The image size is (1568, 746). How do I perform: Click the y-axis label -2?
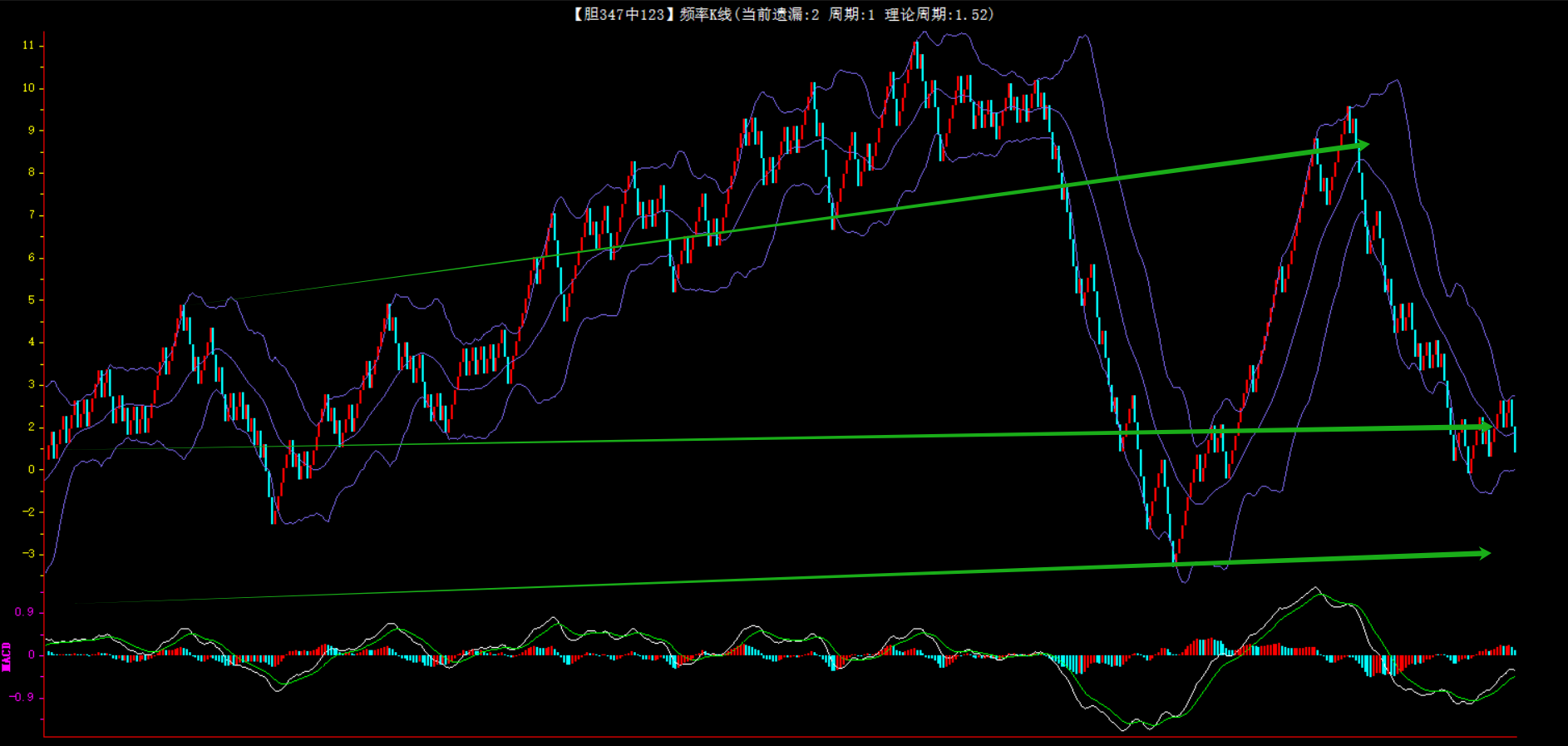28,512
